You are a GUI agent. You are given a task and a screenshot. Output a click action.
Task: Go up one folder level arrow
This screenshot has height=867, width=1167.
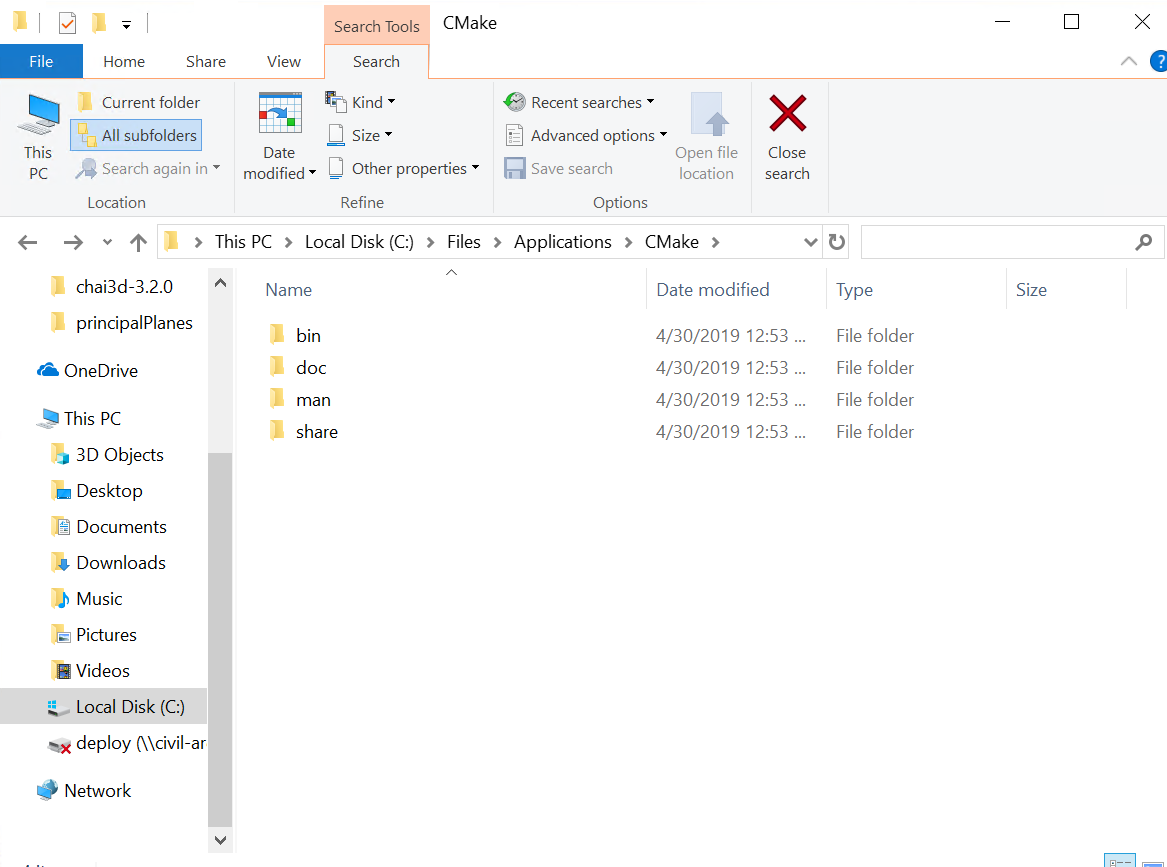pyautogui.click(x=138, y=242)
